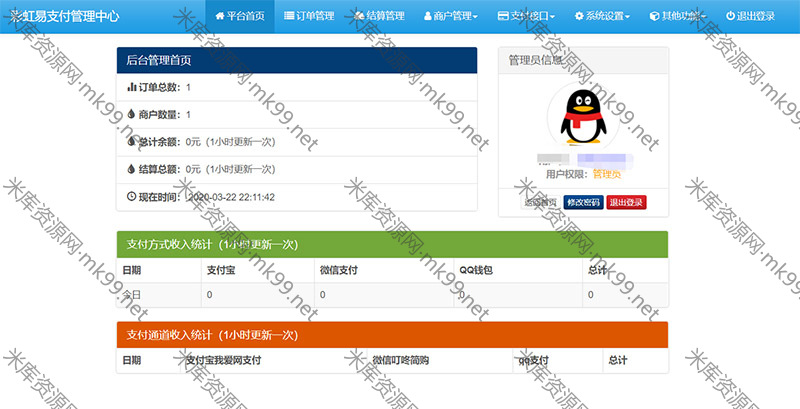This screenshot has width=800, height=409.
Task: Click the QQ penguin avatar image
Action: (583, 117)
